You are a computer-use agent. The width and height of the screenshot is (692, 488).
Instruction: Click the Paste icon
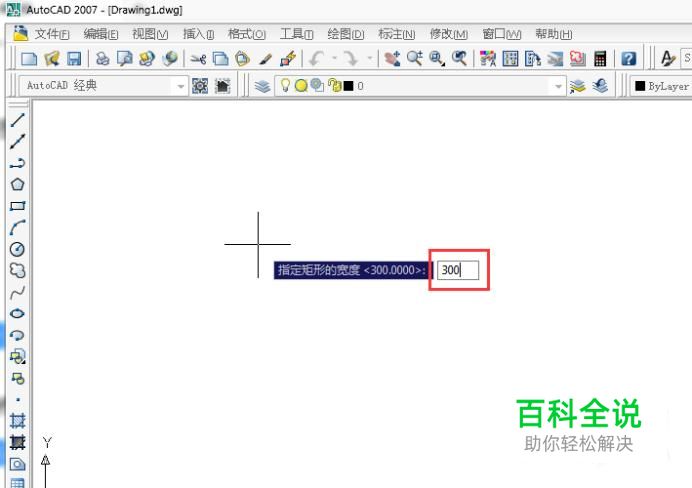tap(242, 59)
